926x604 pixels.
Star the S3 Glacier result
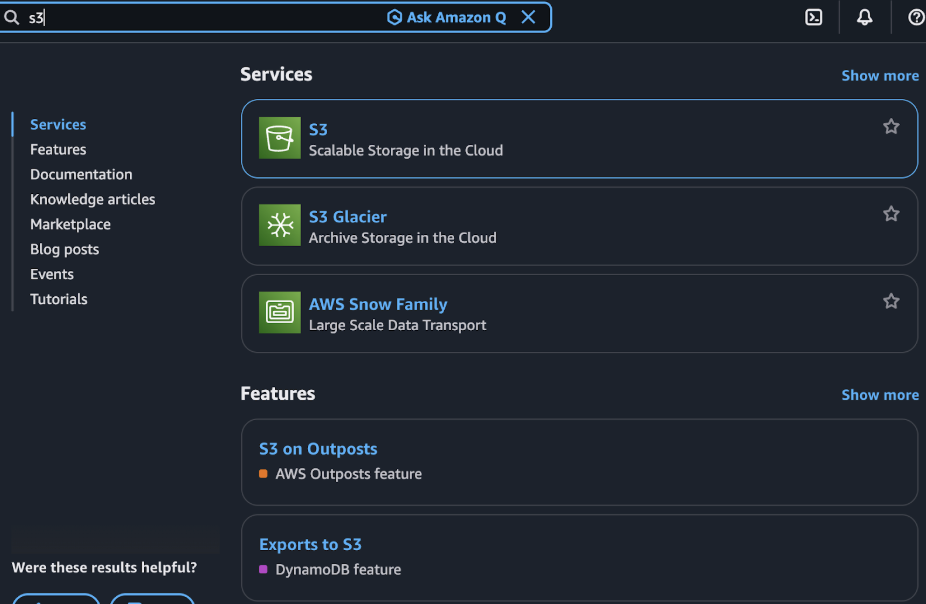pyautogui.click(x=891, y=213)
